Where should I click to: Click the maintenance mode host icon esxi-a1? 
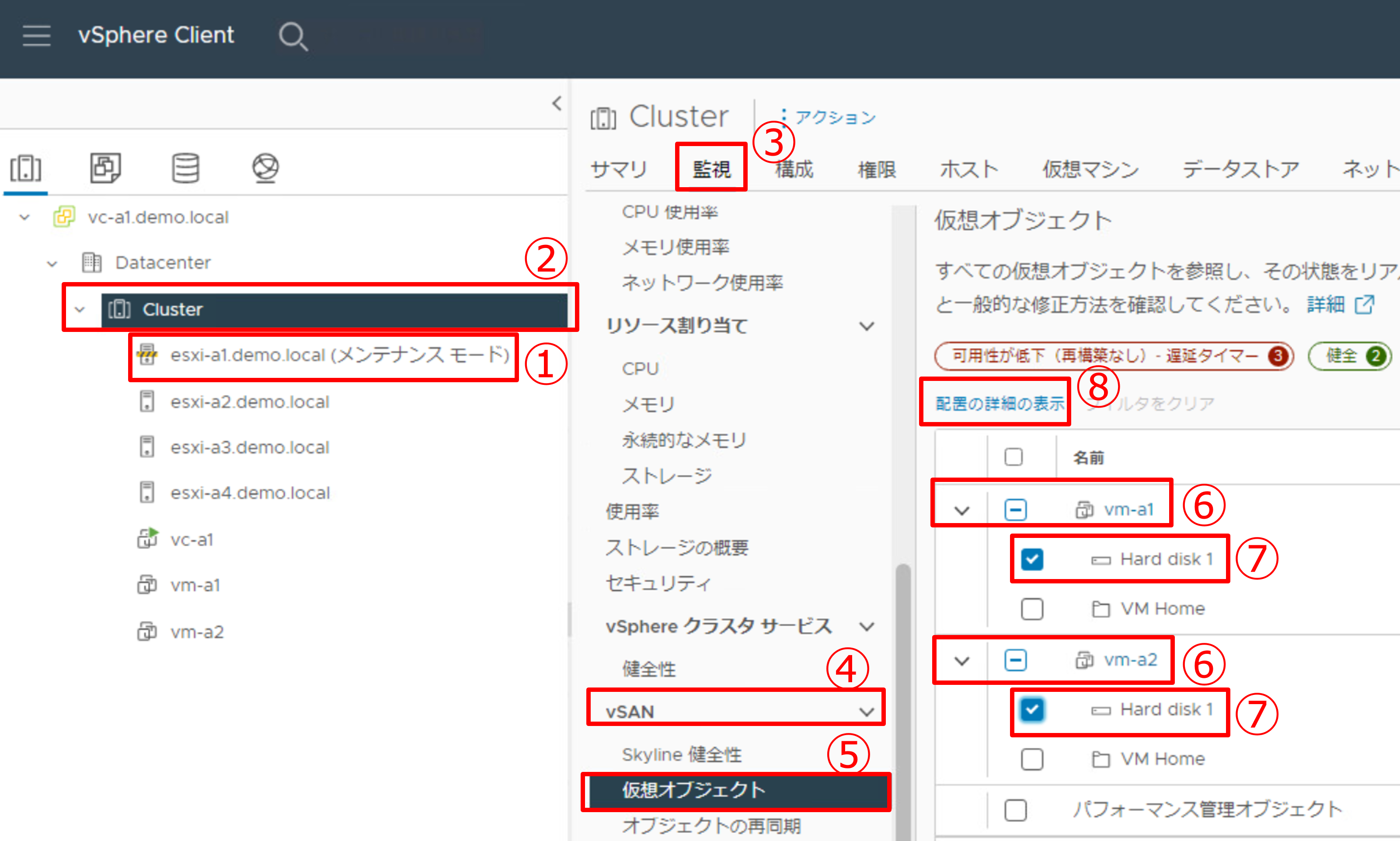pyautogui.click(x=147, y=355)
